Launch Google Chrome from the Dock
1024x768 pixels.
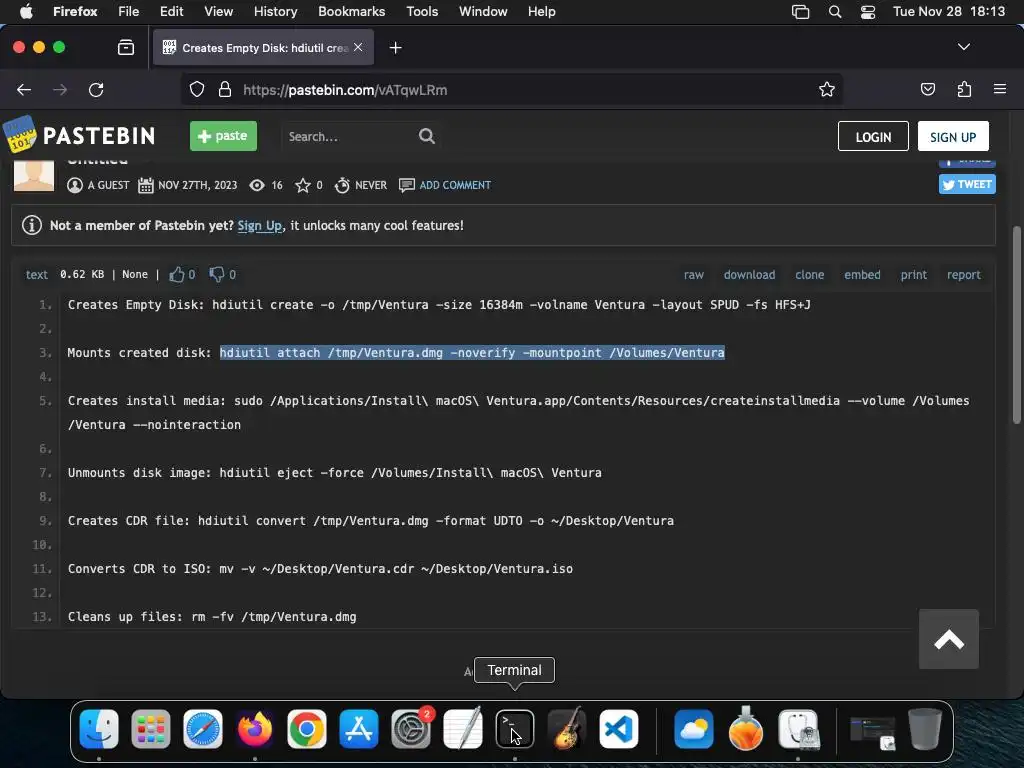(x=306, y=729)
